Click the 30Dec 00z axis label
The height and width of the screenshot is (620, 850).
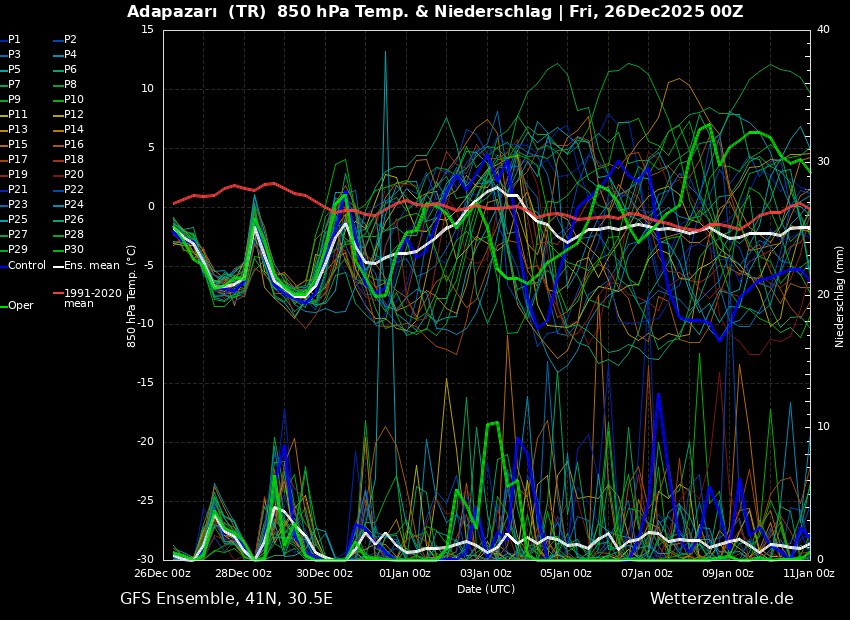coord(325,573)
